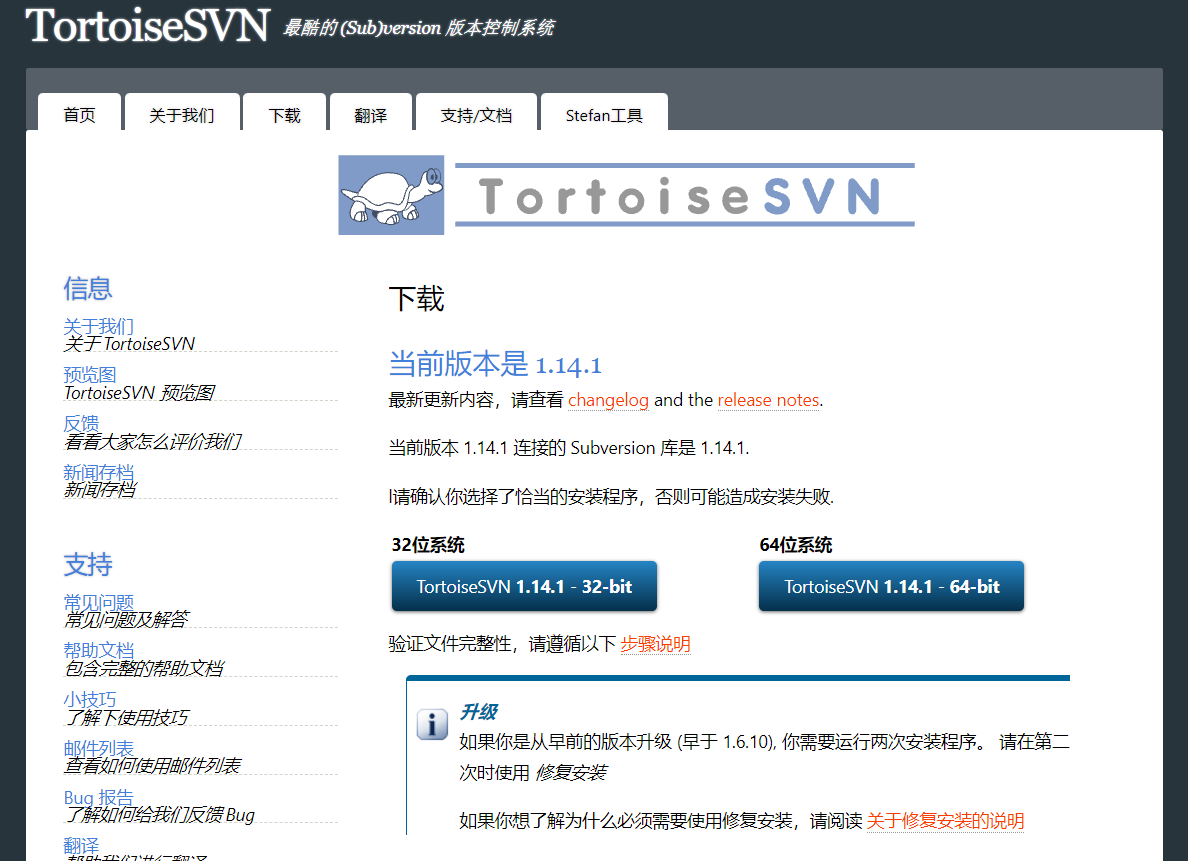Open the Bug 报告 sidebar link
This screenshot has height=861, width=1188.
click(98, 797)
